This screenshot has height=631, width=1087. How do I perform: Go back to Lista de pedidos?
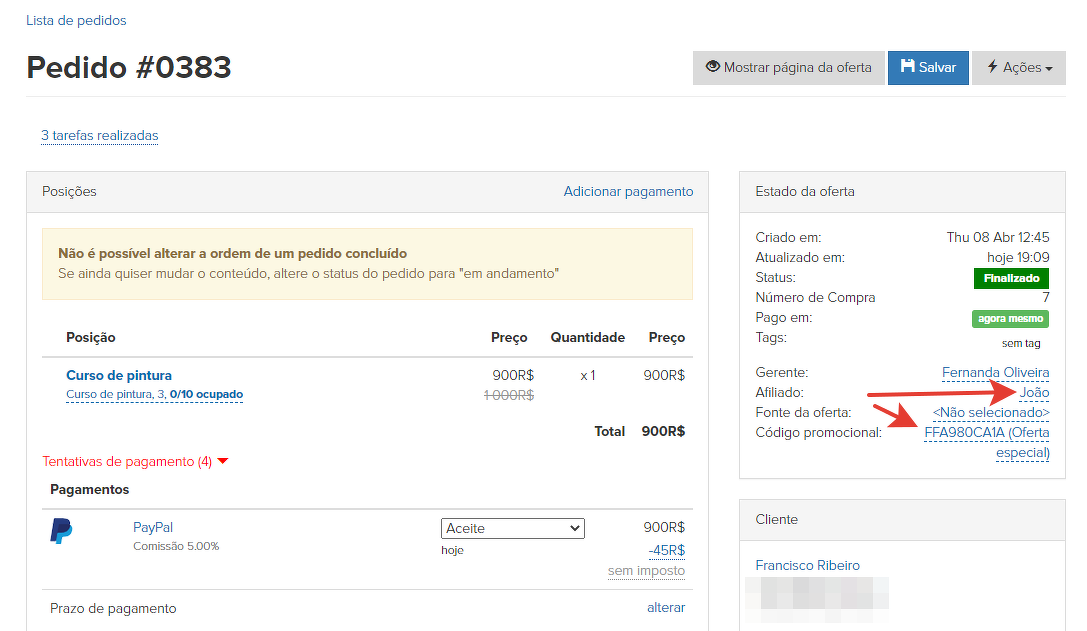(76, 20)
